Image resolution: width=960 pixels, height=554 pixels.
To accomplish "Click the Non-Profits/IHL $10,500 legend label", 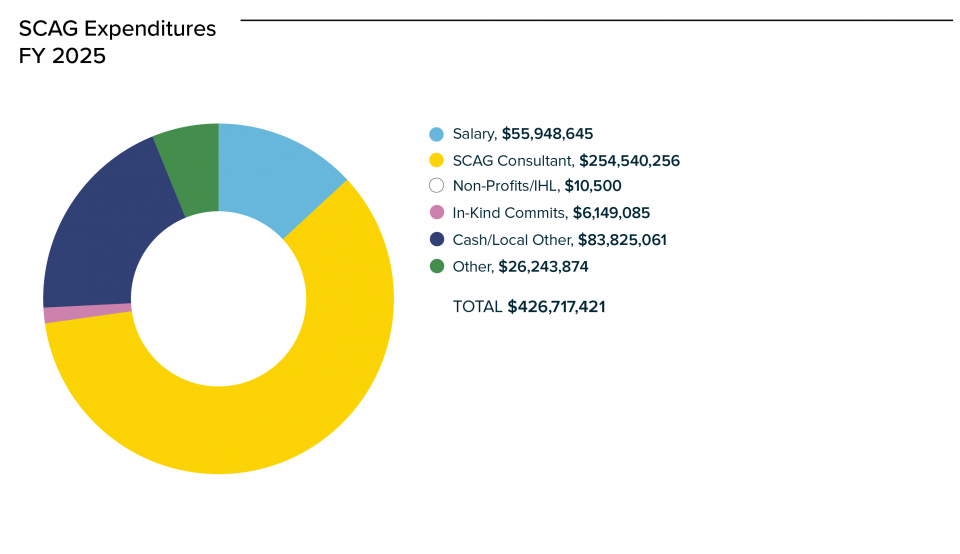I will click(537, 186).
